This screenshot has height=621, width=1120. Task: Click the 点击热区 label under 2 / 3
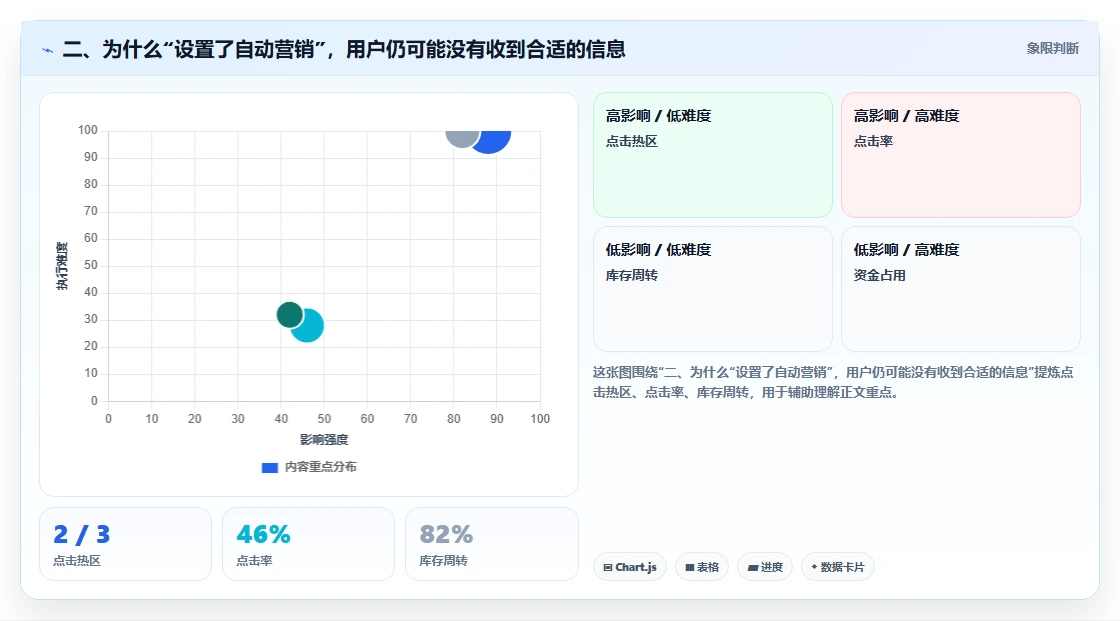[x=77, y=561]
